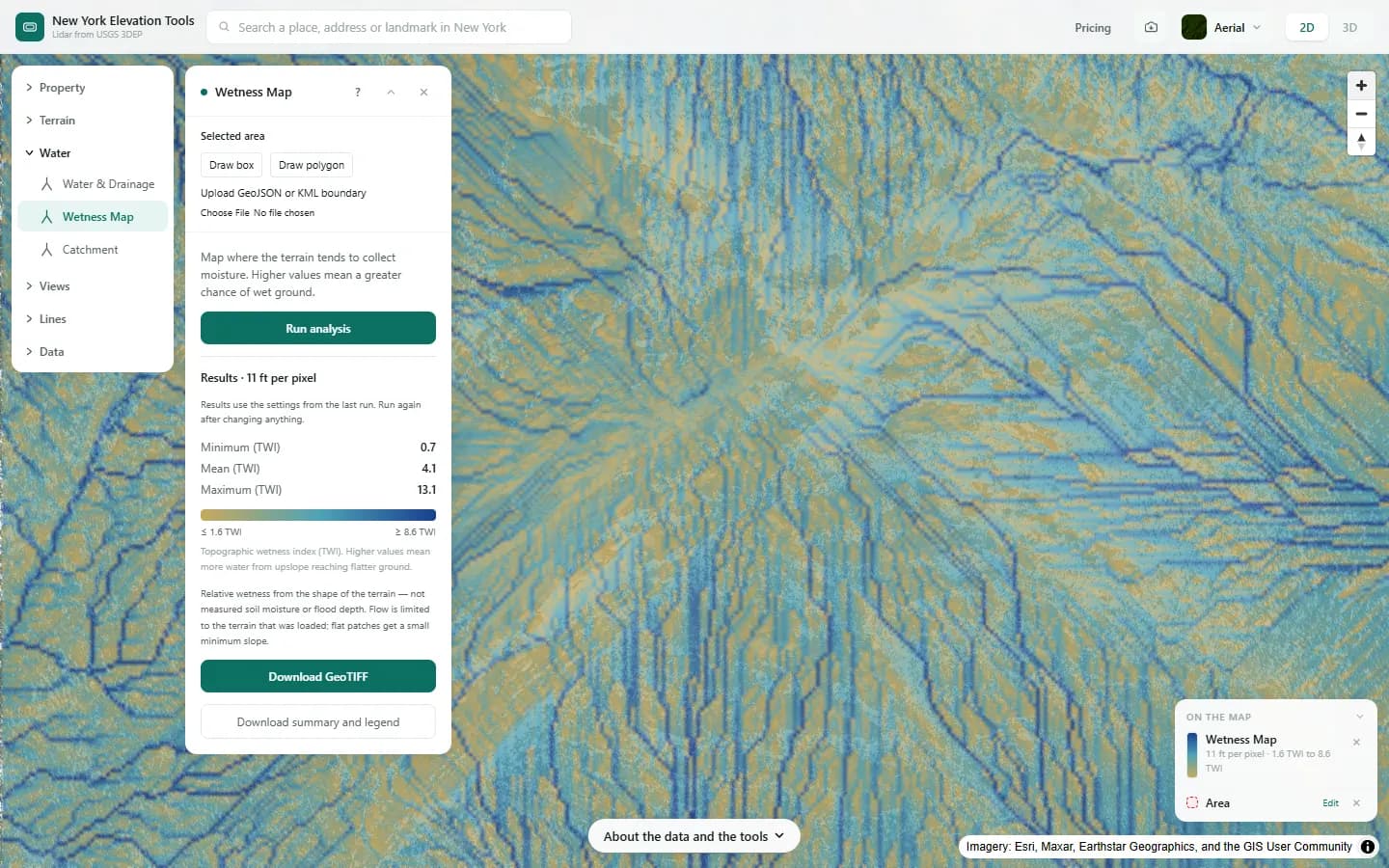Download the GeoTIFF result

coord(318,676)
